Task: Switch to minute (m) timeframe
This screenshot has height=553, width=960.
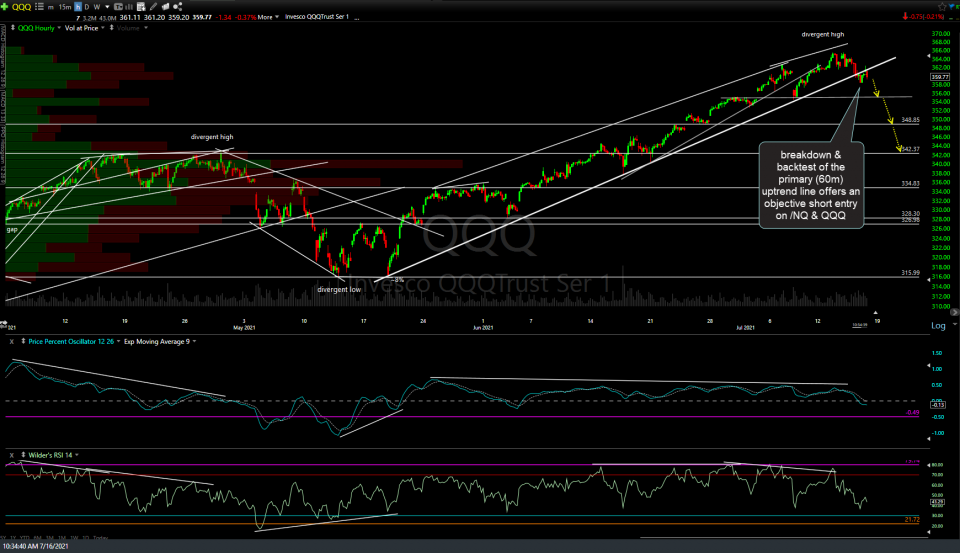Action: [51, 7]
